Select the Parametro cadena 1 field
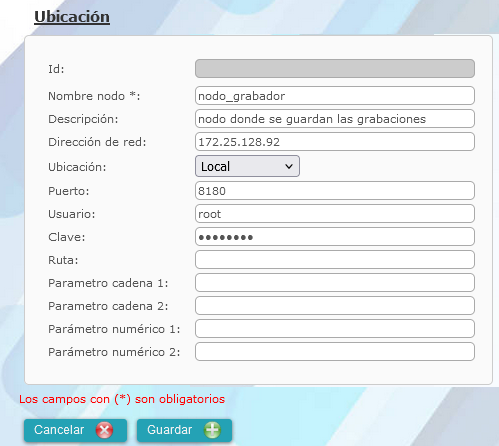Image resolution: width=499 pixels, height=446 pixels. click(x=335, y=283)
